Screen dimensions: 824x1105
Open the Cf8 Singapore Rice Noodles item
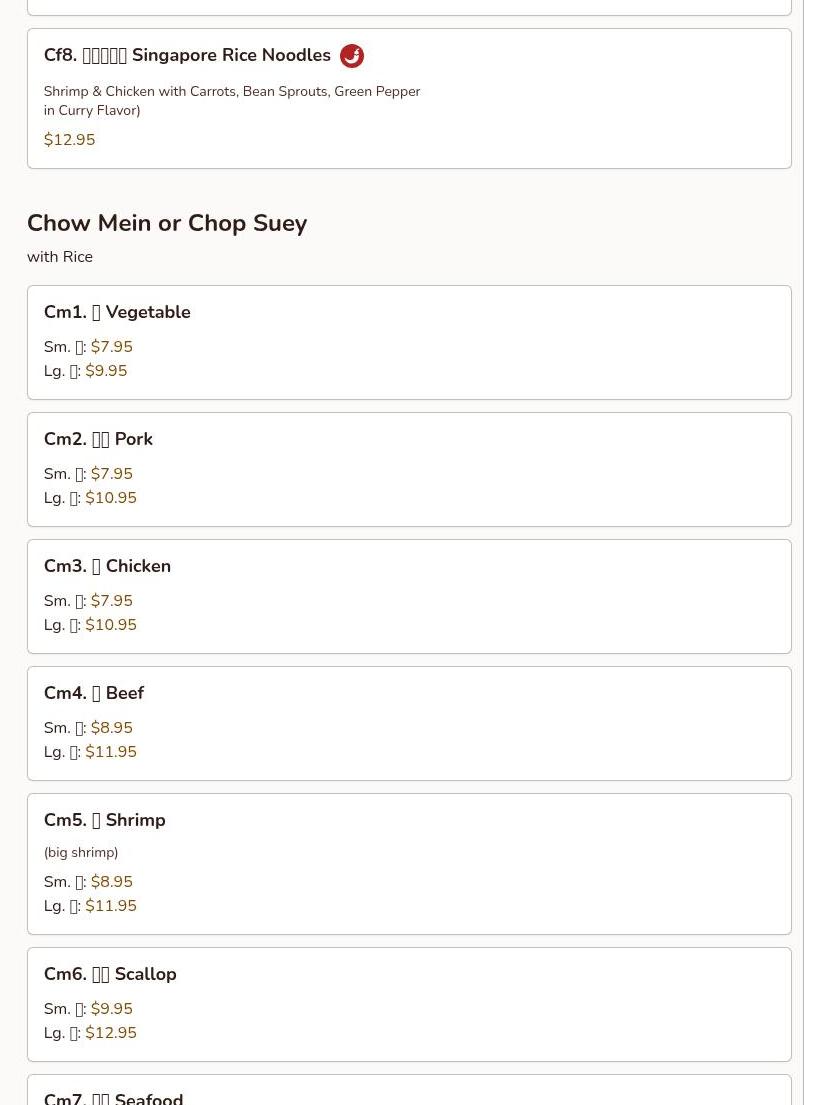tap(187, 56)
